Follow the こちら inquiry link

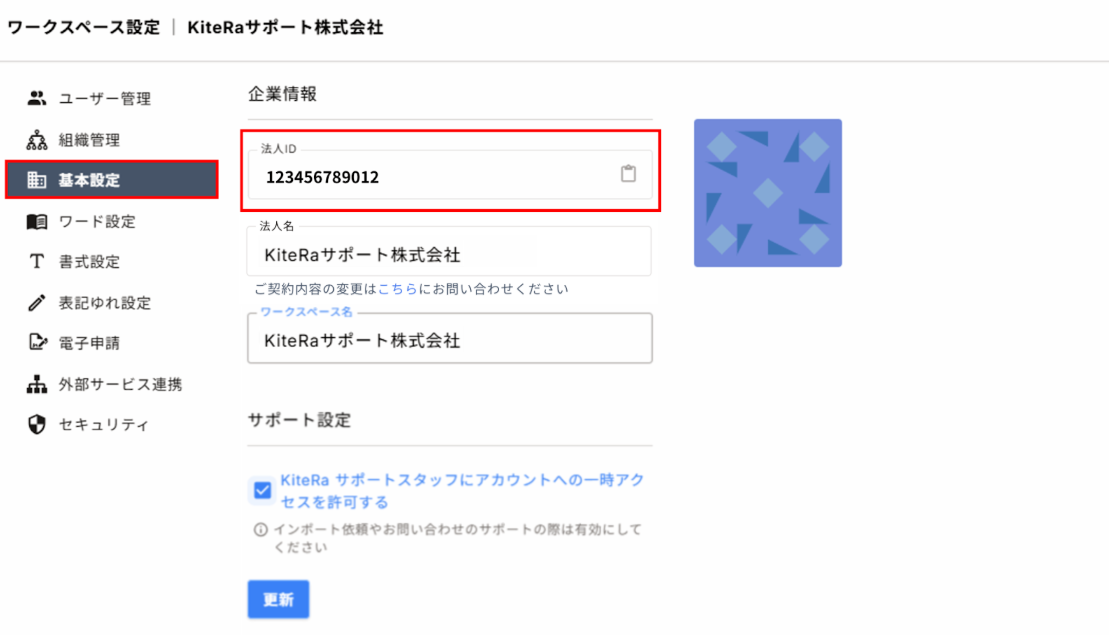(389, 289)
